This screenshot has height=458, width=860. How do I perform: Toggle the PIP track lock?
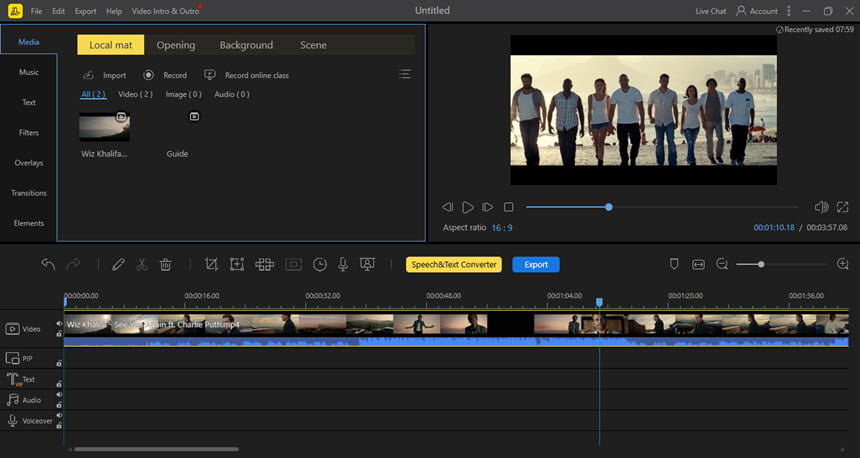59,363
